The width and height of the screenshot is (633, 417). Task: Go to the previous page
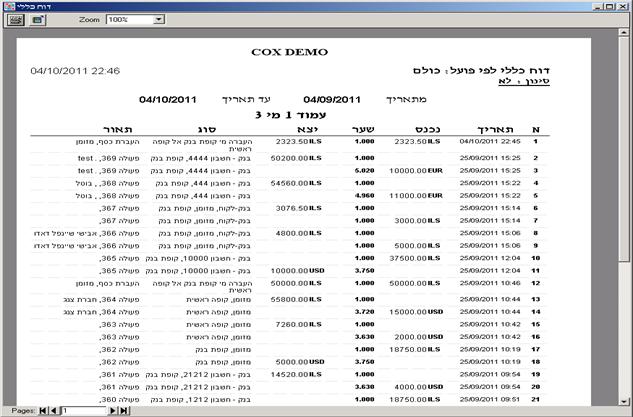53,410
